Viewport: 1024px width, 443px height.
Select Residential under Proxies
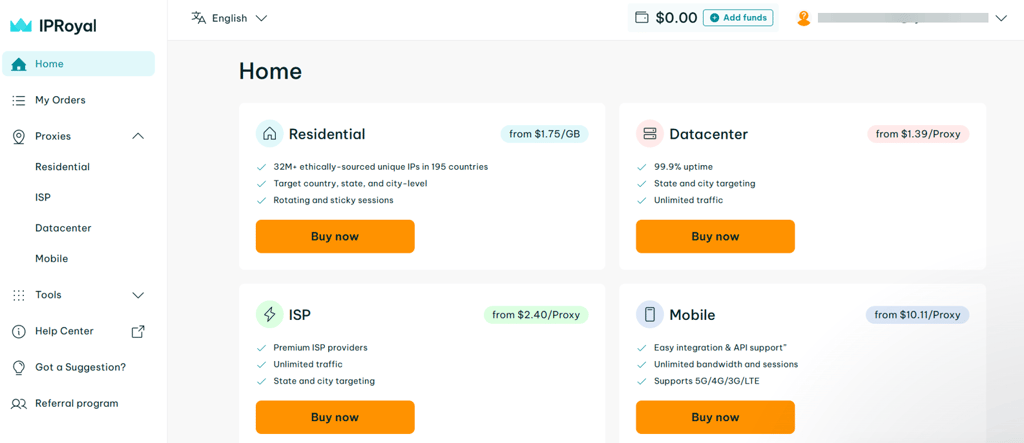coord(63,167)
